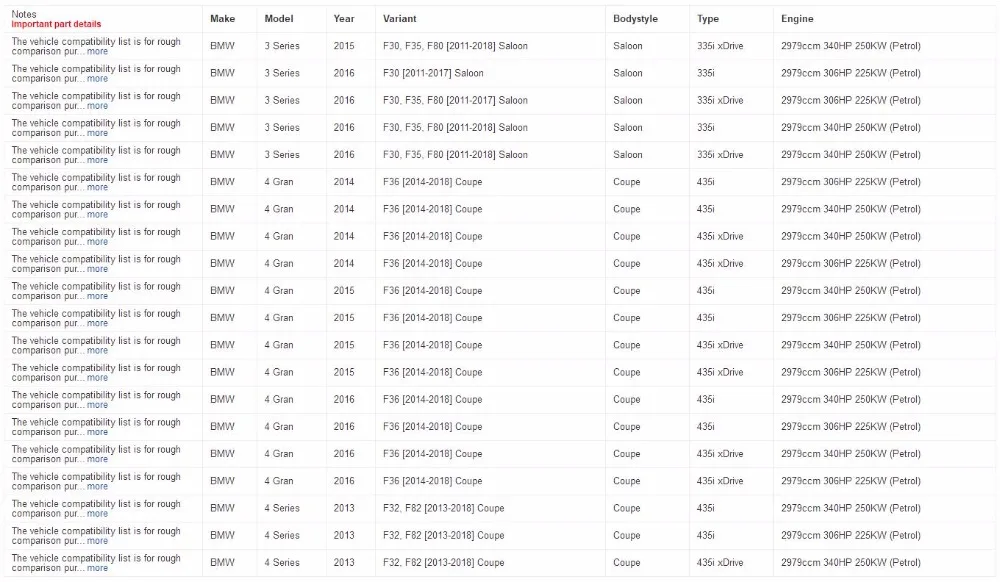This screenshot has height=582, width=1000.
Task: Open 'more' in the 2016 3 Series 335i 340HP row
Action: tap(97, 133)
